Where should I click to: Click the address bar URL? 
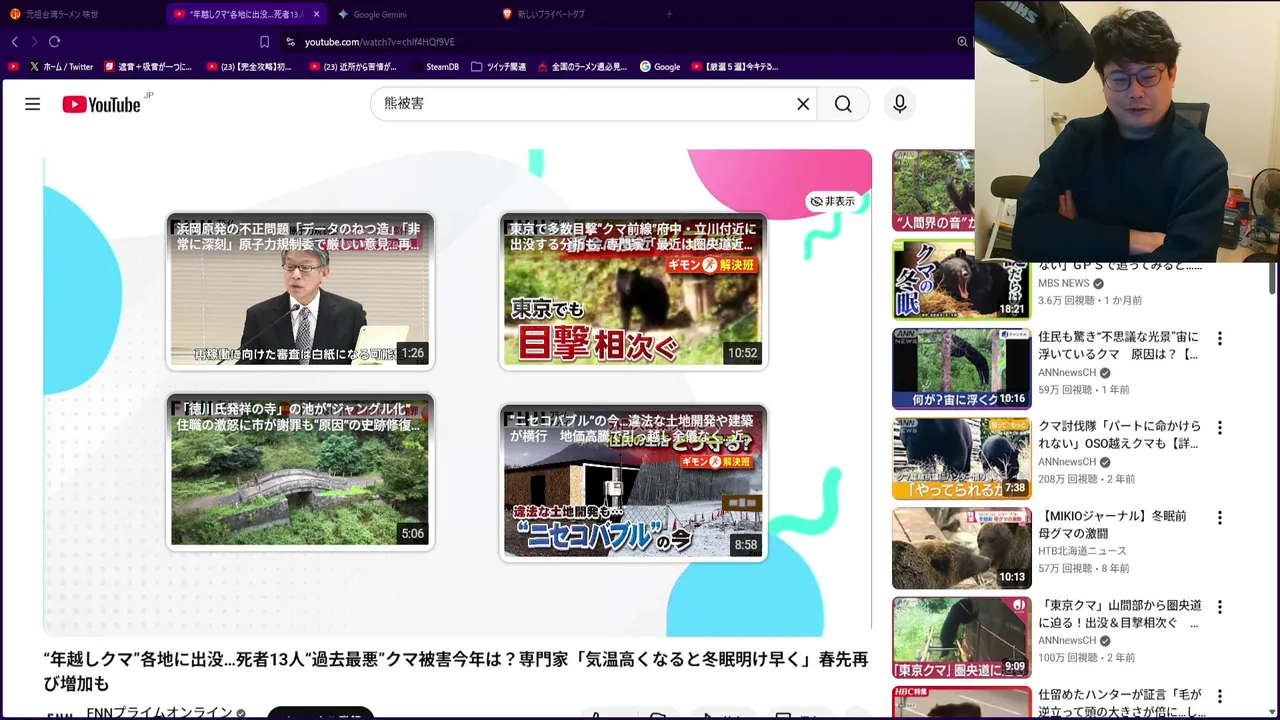pos(379,42)
